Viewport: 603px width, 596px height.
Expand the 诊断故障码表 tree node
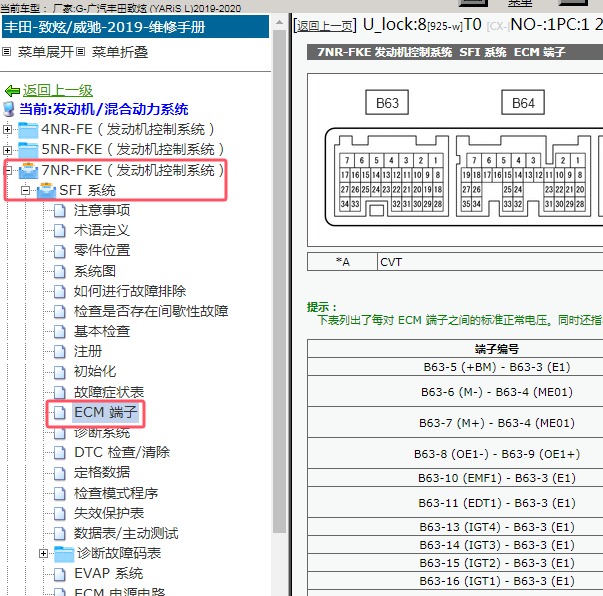pos(43,554)
